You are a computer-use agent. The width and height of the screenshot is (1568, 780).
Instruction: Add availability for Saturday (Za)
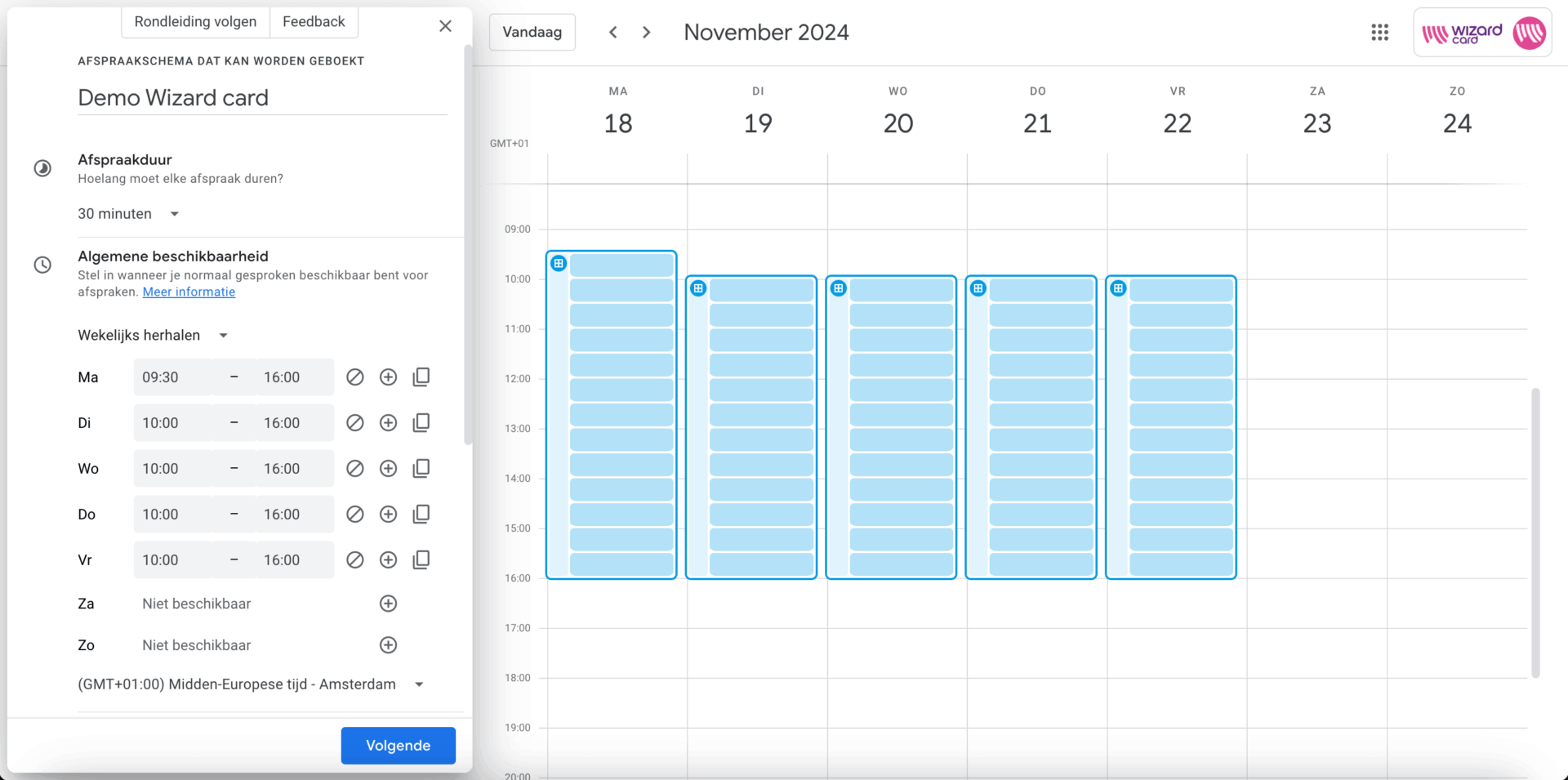388,604
